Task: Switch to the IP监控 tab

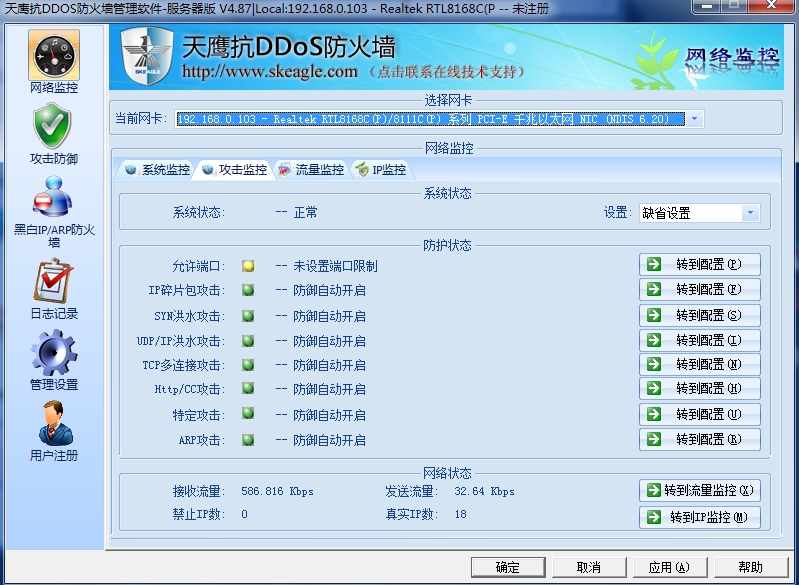Action: [382, 170]
